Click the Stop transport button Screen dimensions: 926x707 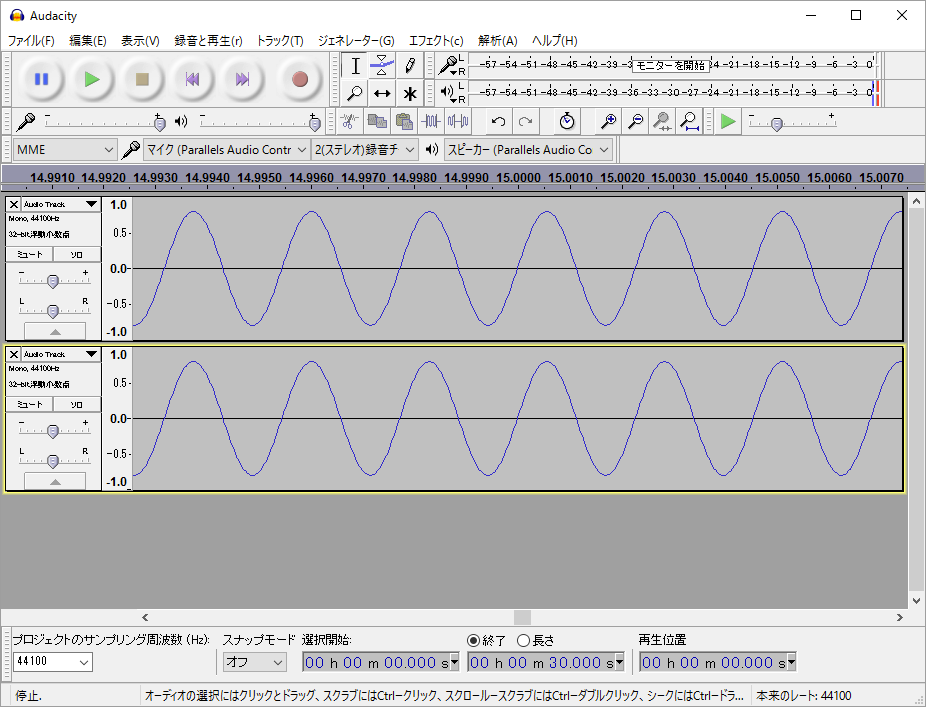[142, 79]
